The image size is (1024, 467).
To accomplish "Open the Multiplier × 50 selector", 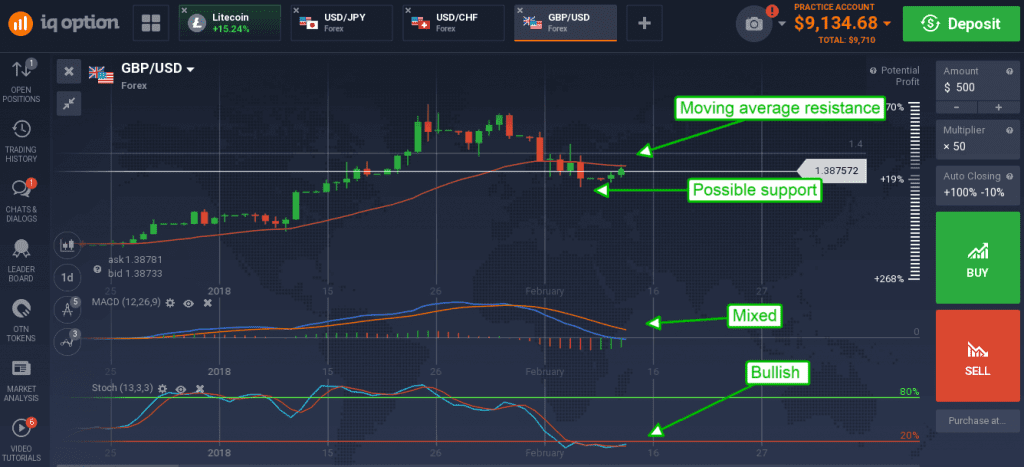I will point(978,139).
